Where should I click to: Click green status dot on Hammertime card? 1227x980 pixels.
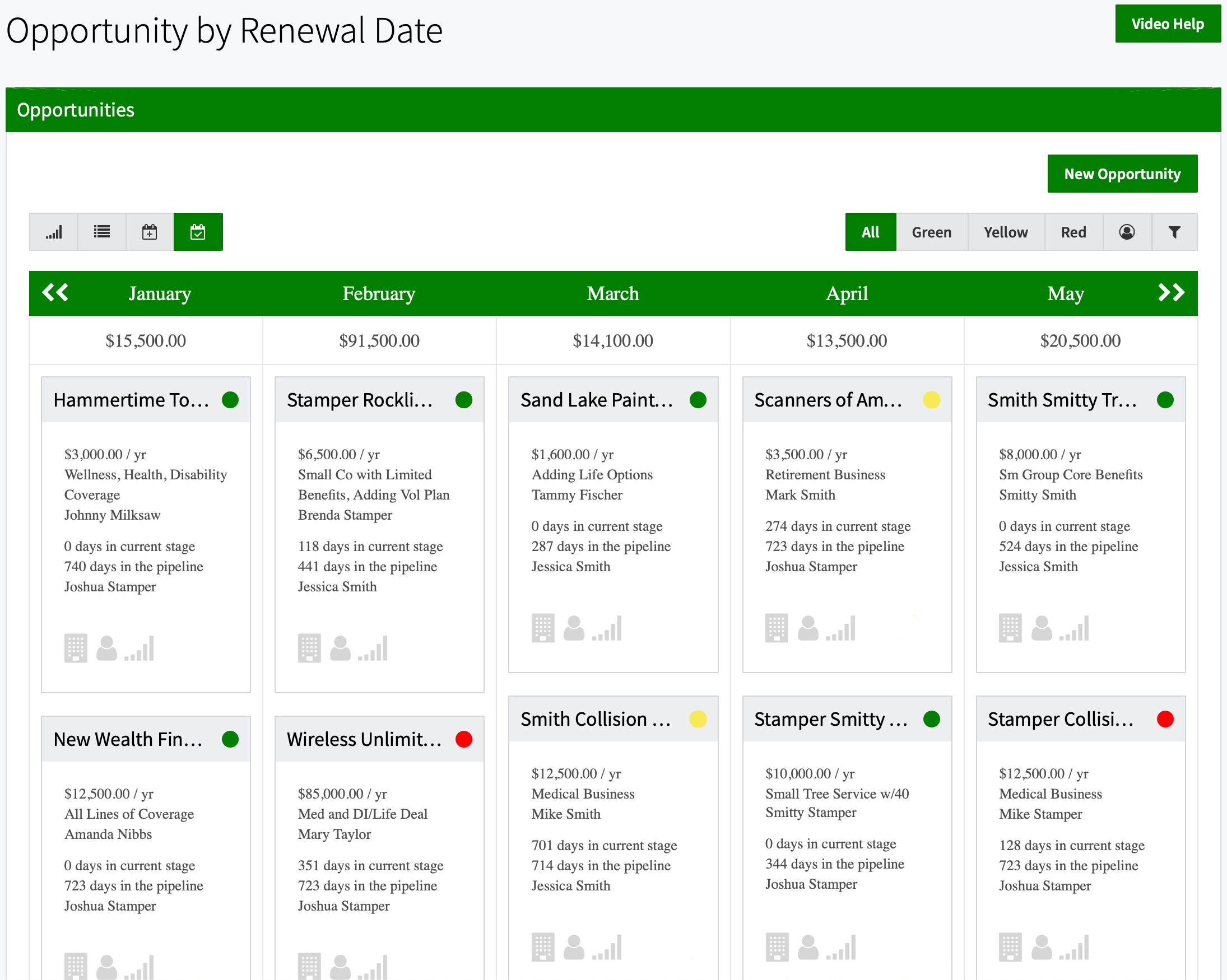230,400
